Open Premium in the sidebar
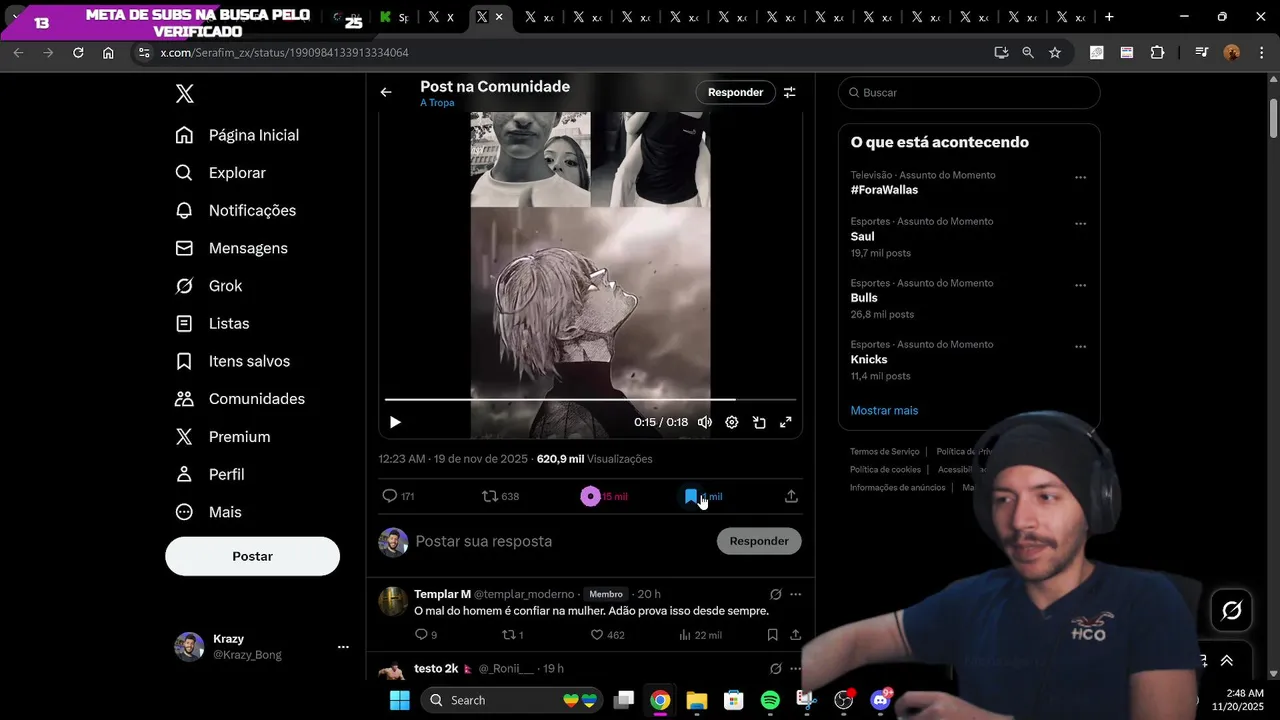Screen dimensions: 1280x720 click(223, 437)
